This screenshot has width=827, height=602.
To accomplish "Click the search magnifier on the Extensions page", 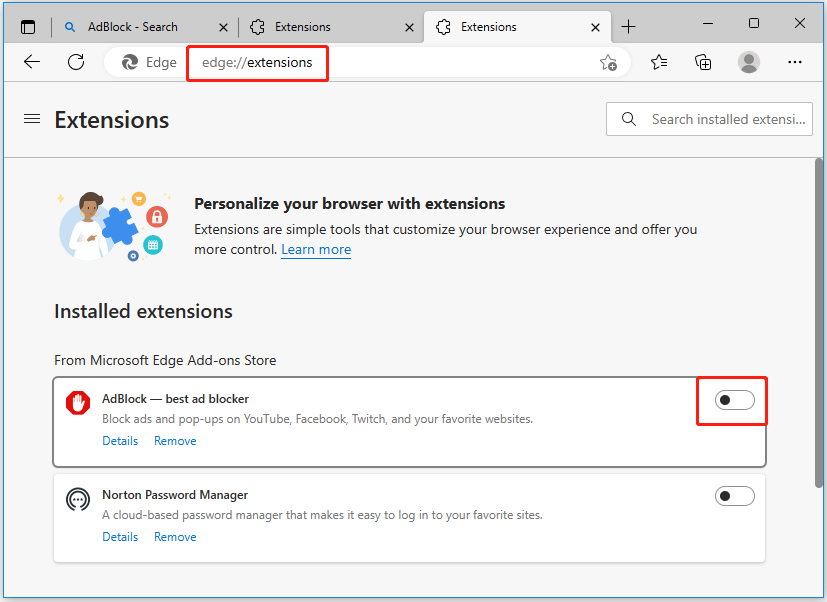I will [628, 118].
